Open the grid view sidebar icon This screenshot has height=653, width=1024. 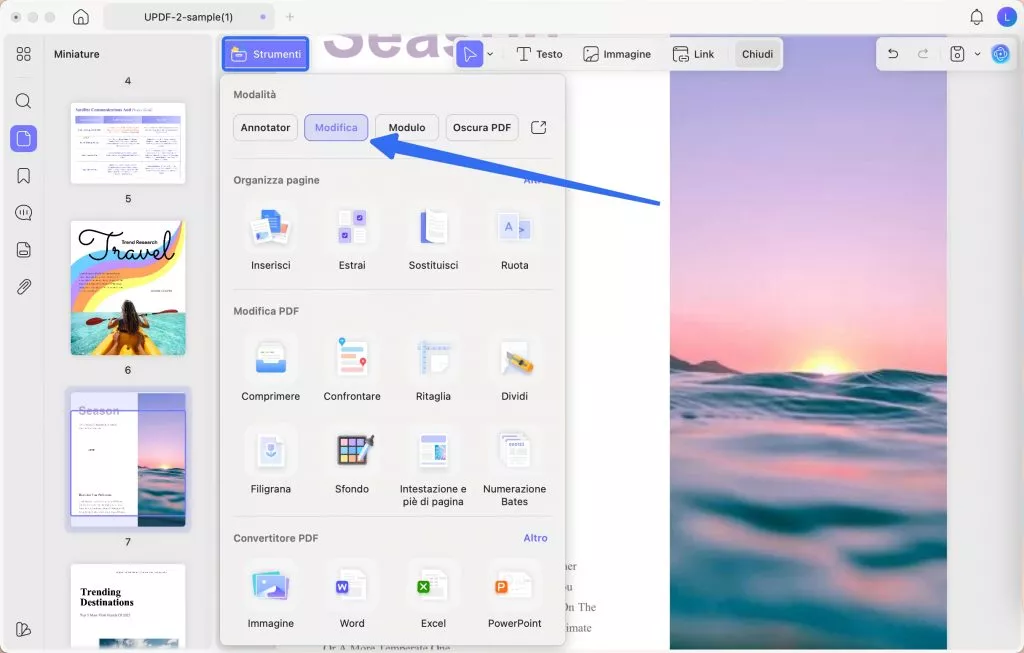point(24,54)
